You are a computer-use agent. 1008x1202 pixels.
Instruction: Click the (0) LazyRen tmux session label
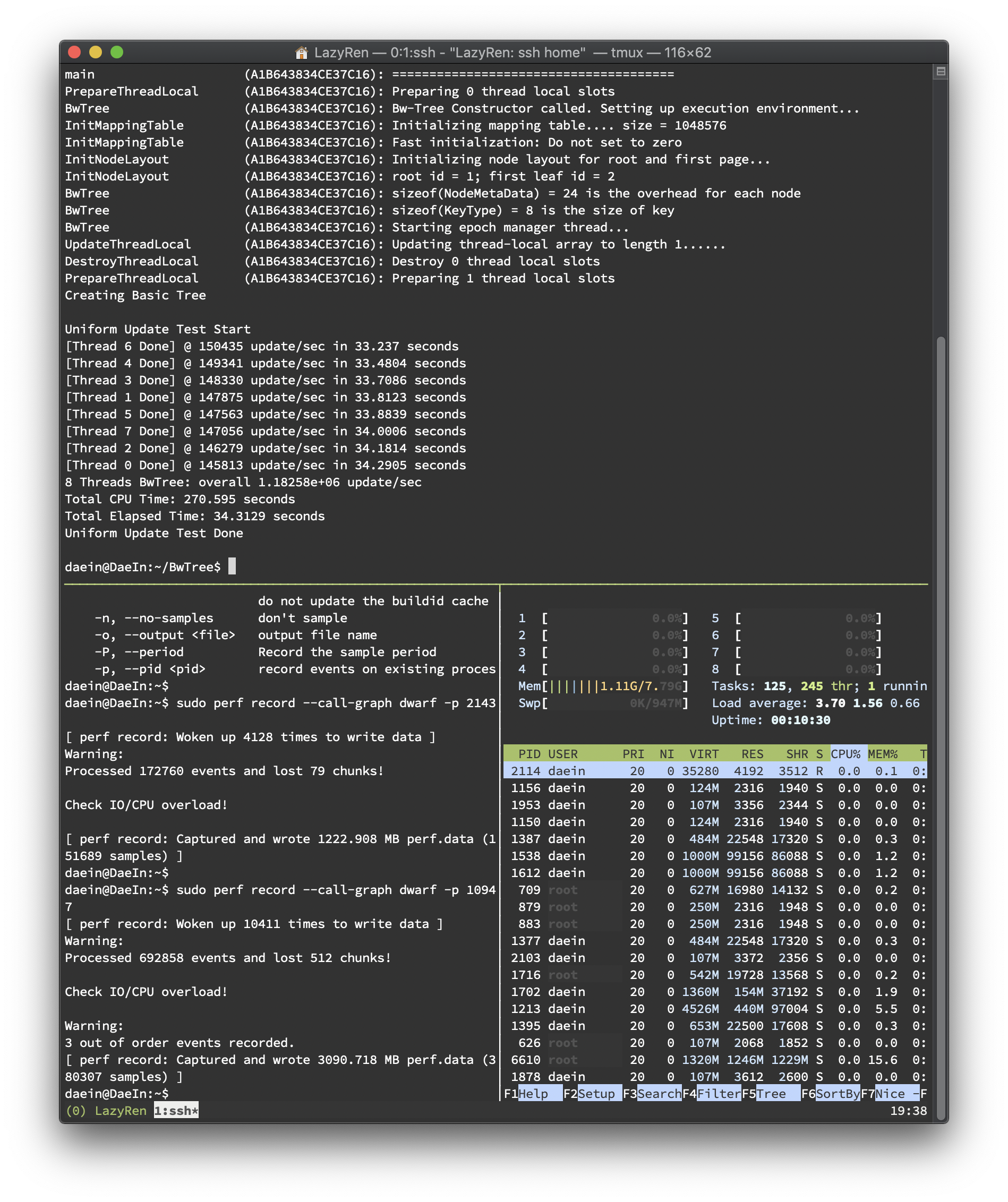106,1111
